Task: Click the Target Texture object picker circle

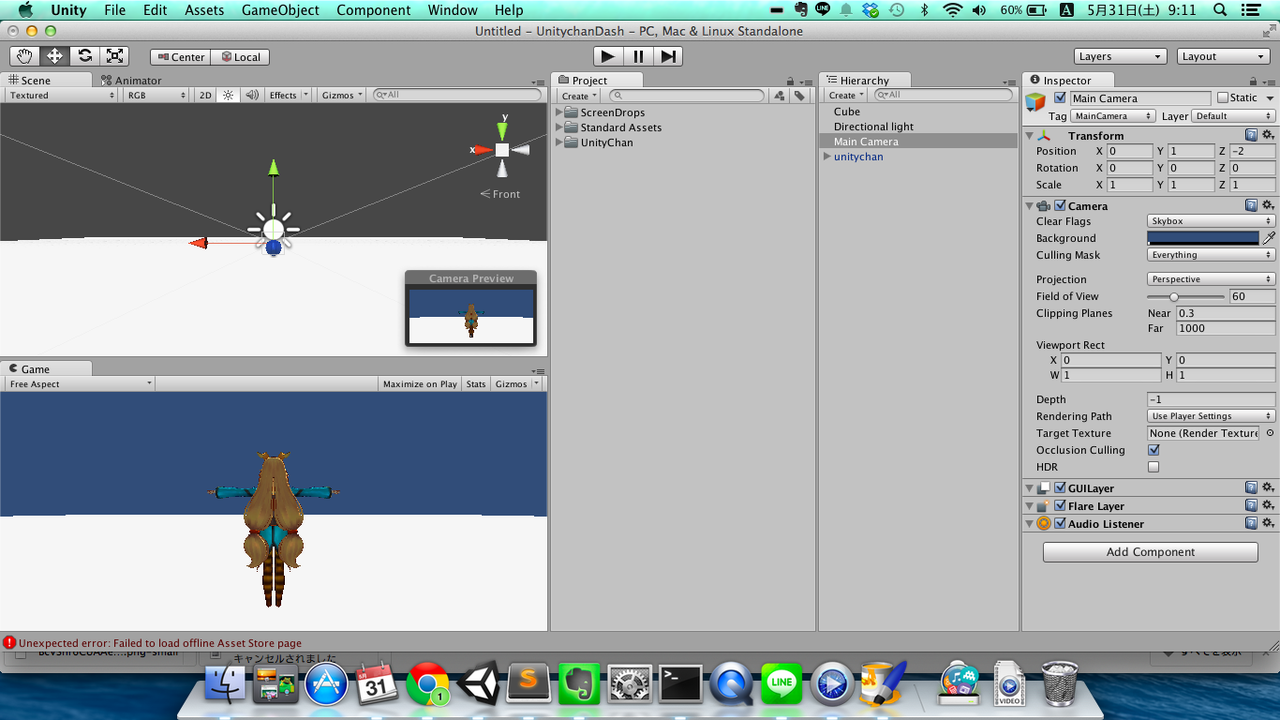Action: 1270,433
